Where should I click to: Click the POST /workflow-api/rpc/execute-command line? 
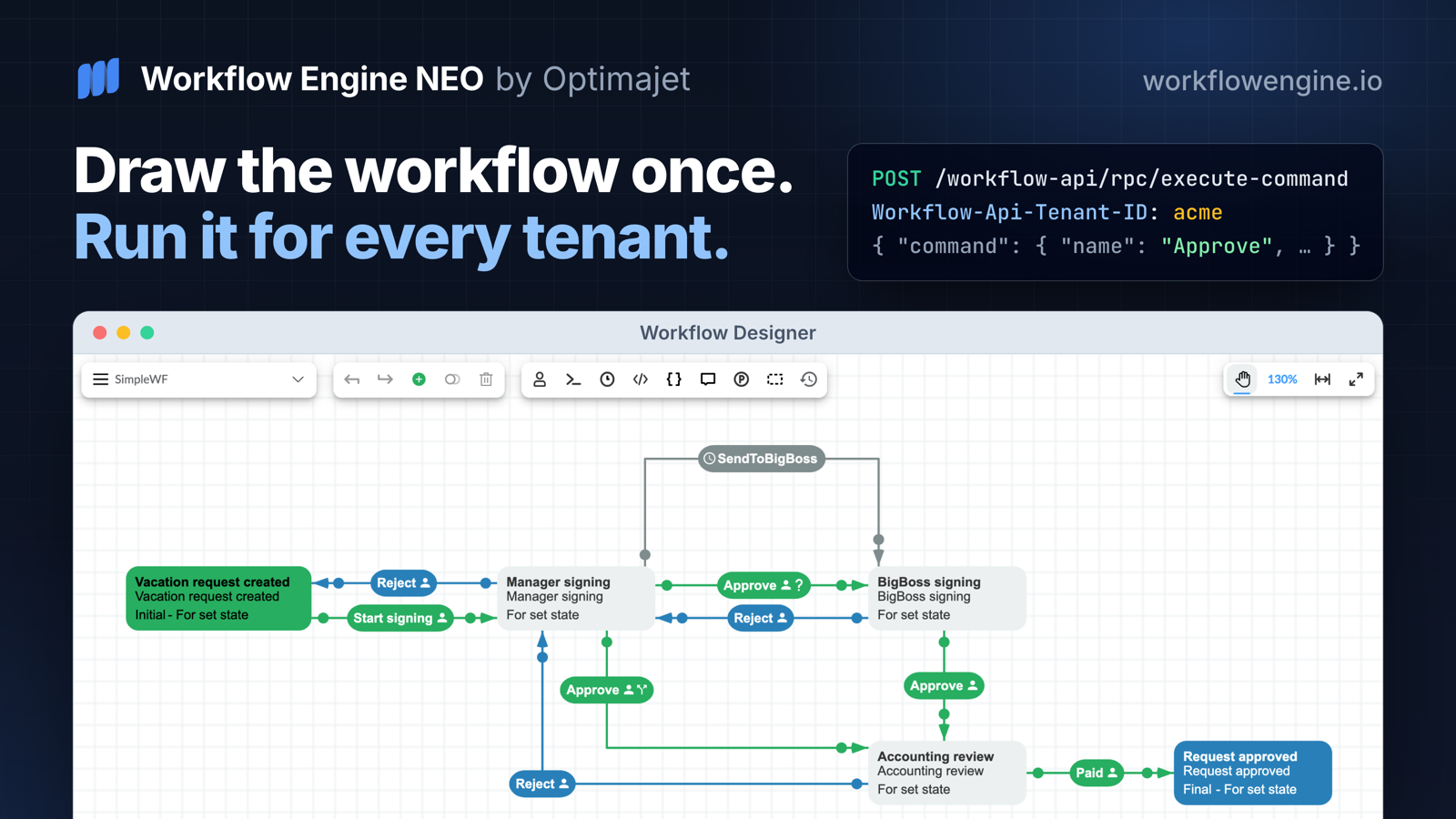(1110, 179)
